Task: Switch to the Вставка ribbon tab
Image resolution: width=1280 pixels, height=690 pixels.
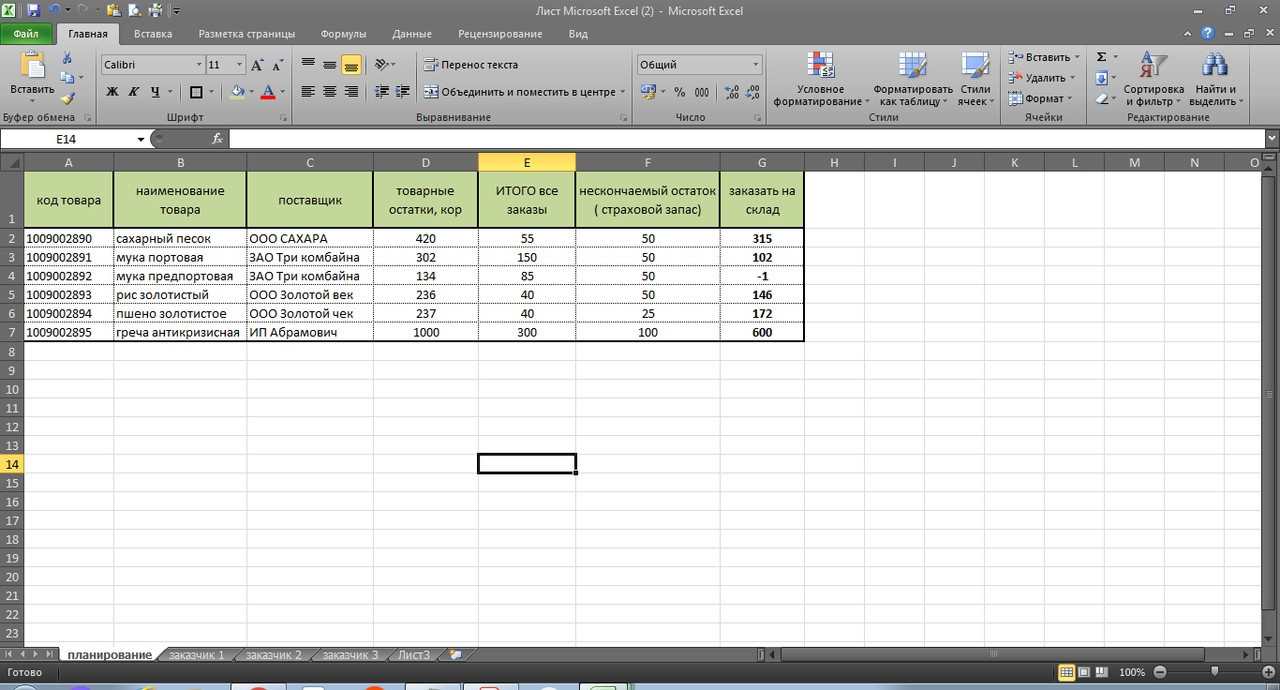Action: pos(152,33)
